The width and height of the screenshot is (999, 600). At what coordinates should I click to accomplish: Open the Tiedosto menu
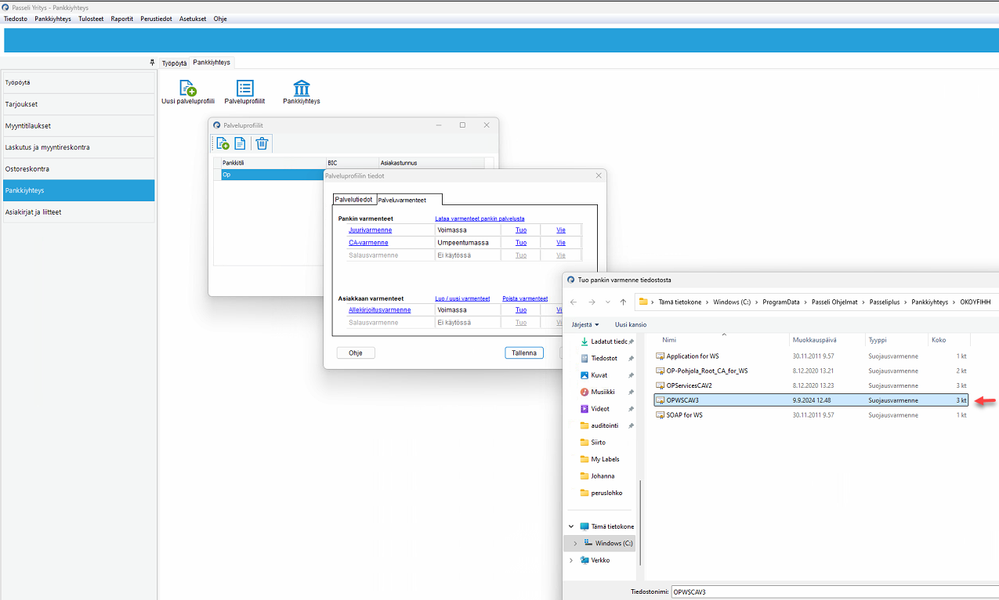pyautogui.click(x=15, y=19)
